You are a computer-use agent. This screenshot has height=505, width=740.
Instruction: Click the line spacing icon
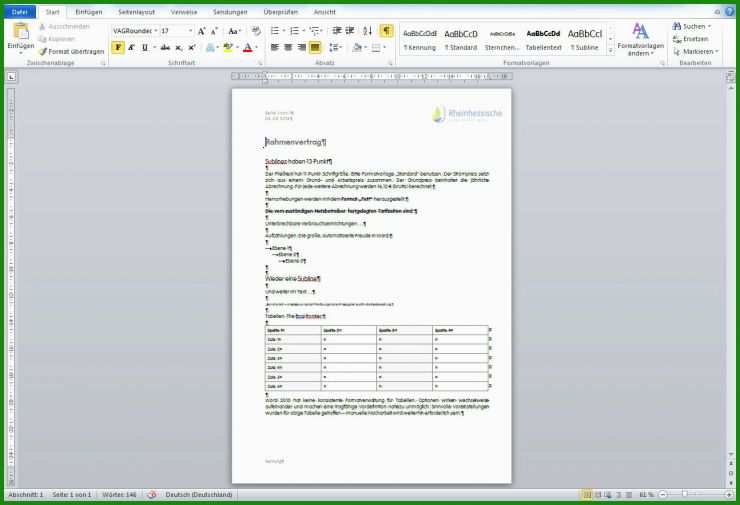tap(334, 48)
